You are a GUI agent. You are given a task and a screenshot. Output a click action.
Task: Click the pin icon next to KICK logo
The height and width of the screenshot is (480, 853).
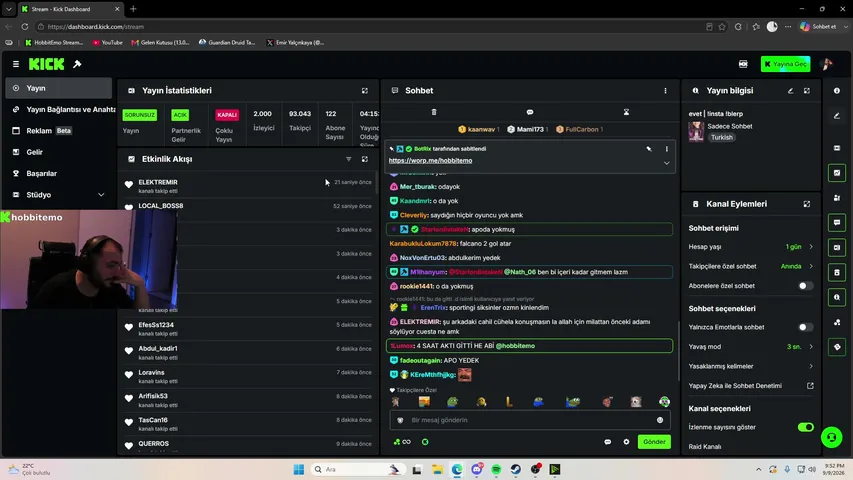coord(77,64)
